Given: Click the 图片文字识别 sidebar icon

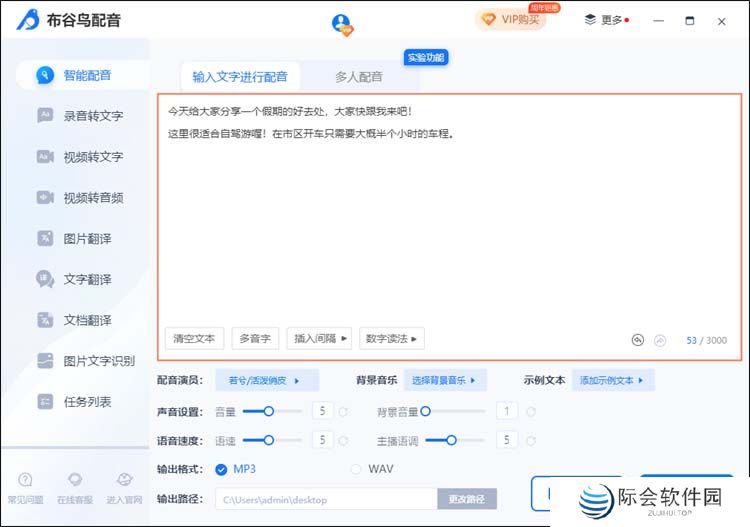Looking at the screenshot, I should coord(45,361).
